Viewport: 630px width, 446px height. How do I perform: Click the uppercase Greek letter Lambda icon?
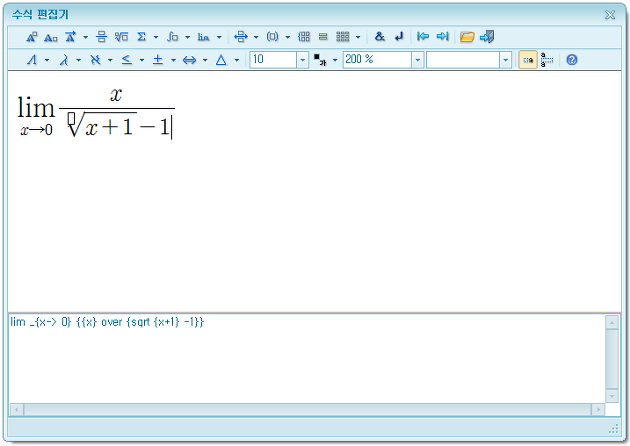tap(32, 60)
